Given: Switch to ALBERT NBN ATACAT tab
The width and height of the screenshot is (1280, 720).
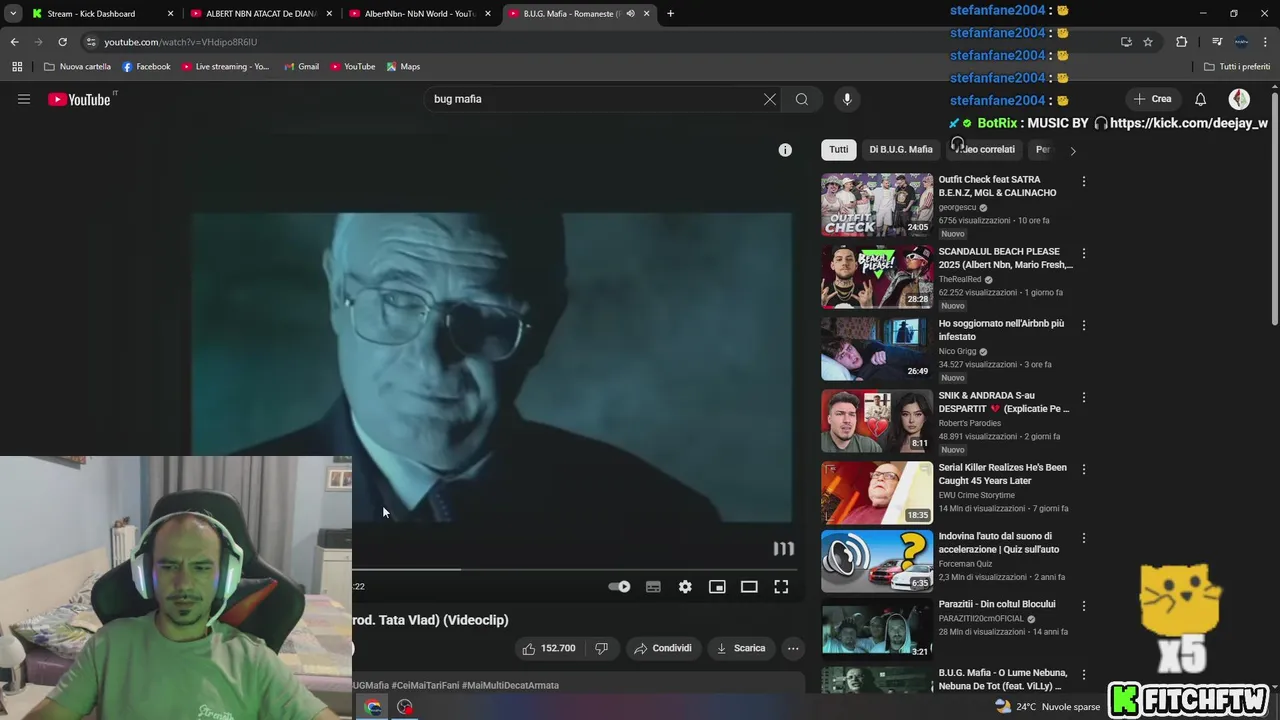Looking at the screenshot, I should (260, 14).
